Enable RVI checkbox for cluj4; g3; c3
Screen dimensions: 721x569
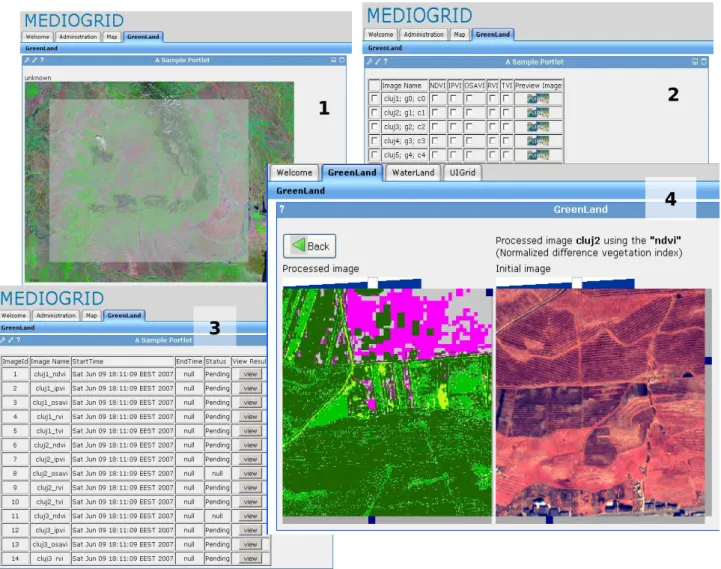tap(492, 141)
